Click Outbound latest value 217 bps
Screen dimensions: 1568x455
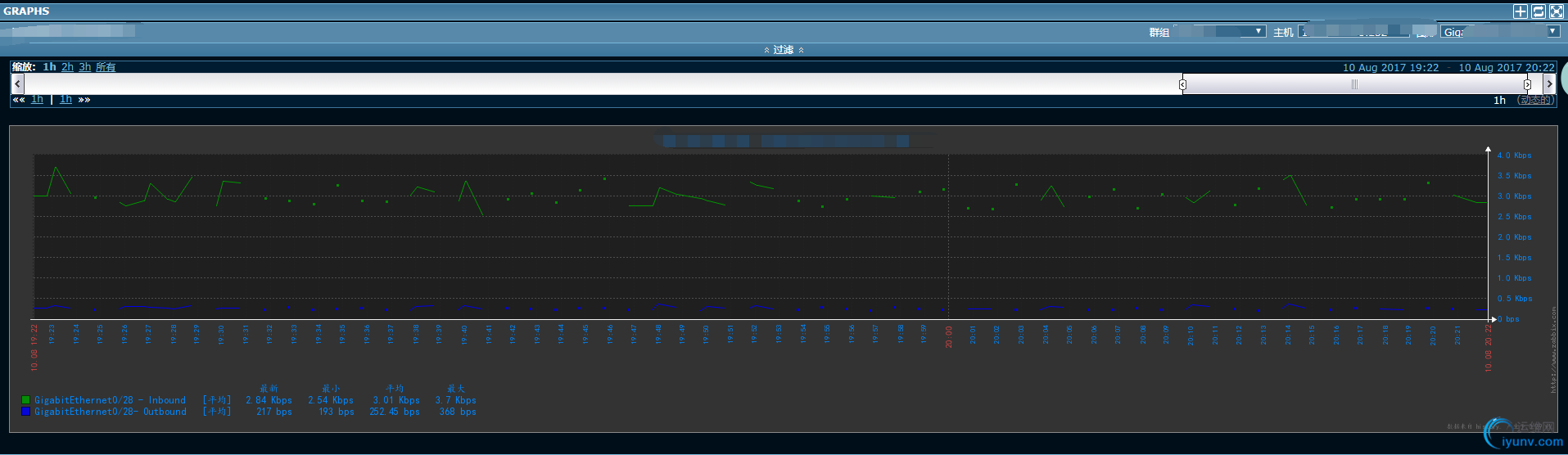(x=273, y=412)
